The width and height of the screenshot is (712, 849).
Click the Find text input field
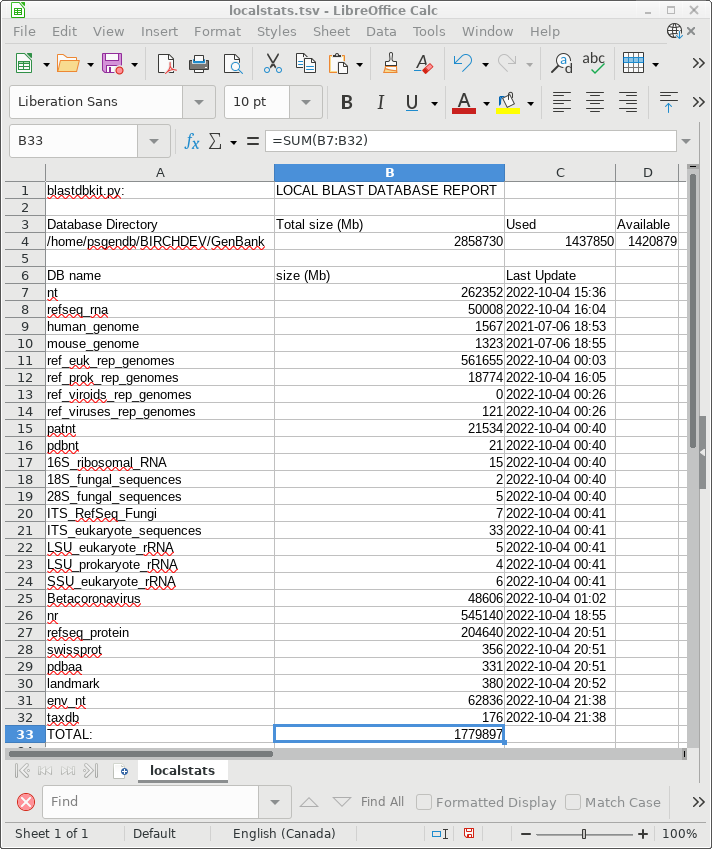point(153,802)
